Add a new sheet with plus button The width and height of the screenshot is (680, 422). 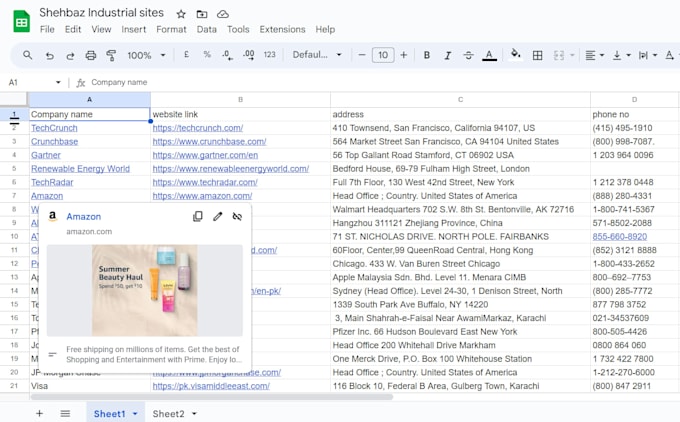[x=39, y=413]
